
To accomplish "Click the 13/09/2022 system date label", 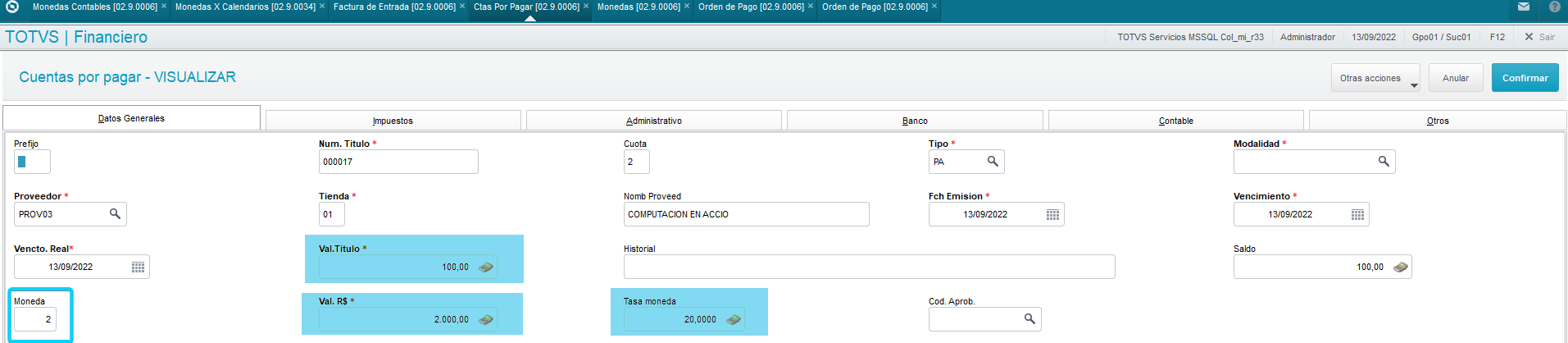I will click(1374, 37).
